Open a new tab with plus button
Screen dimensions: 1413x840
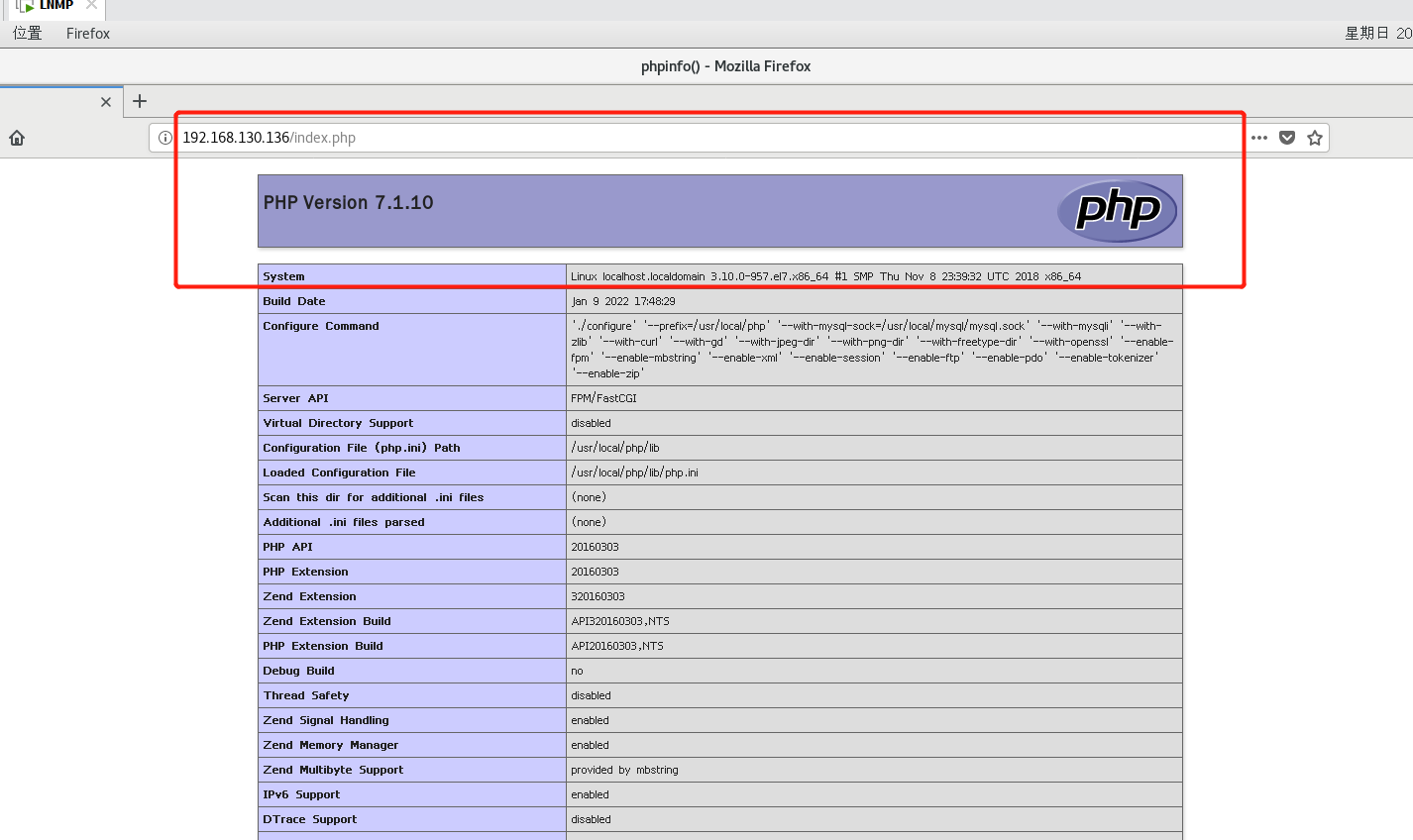click(x=140, y=101)
